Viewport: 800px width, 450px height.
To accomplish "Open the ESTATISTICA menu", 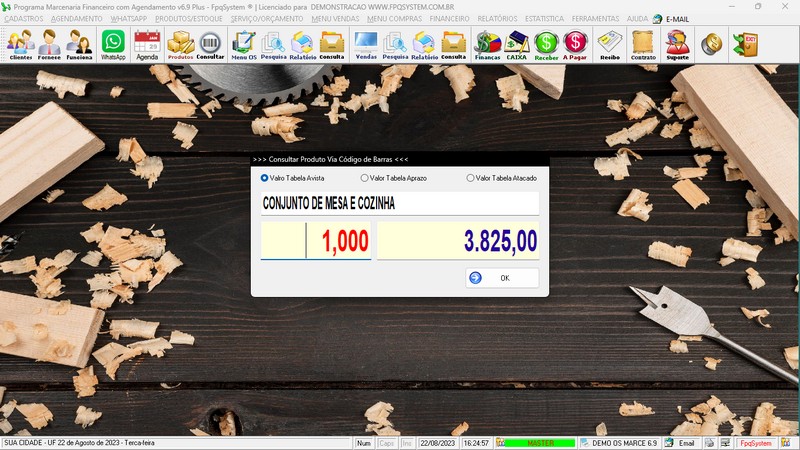I will coord(544,19).
